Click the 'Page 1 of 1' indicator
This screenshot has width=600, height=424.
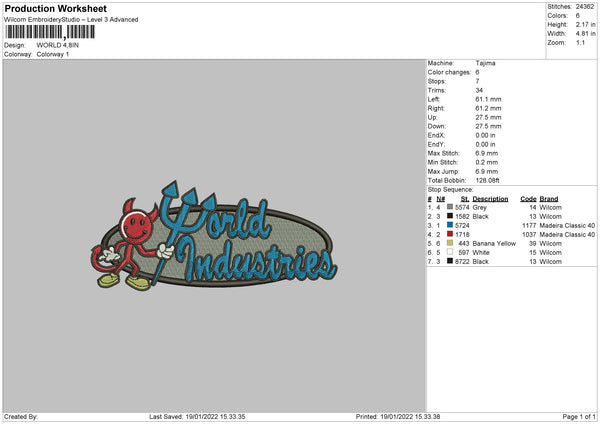579,417
